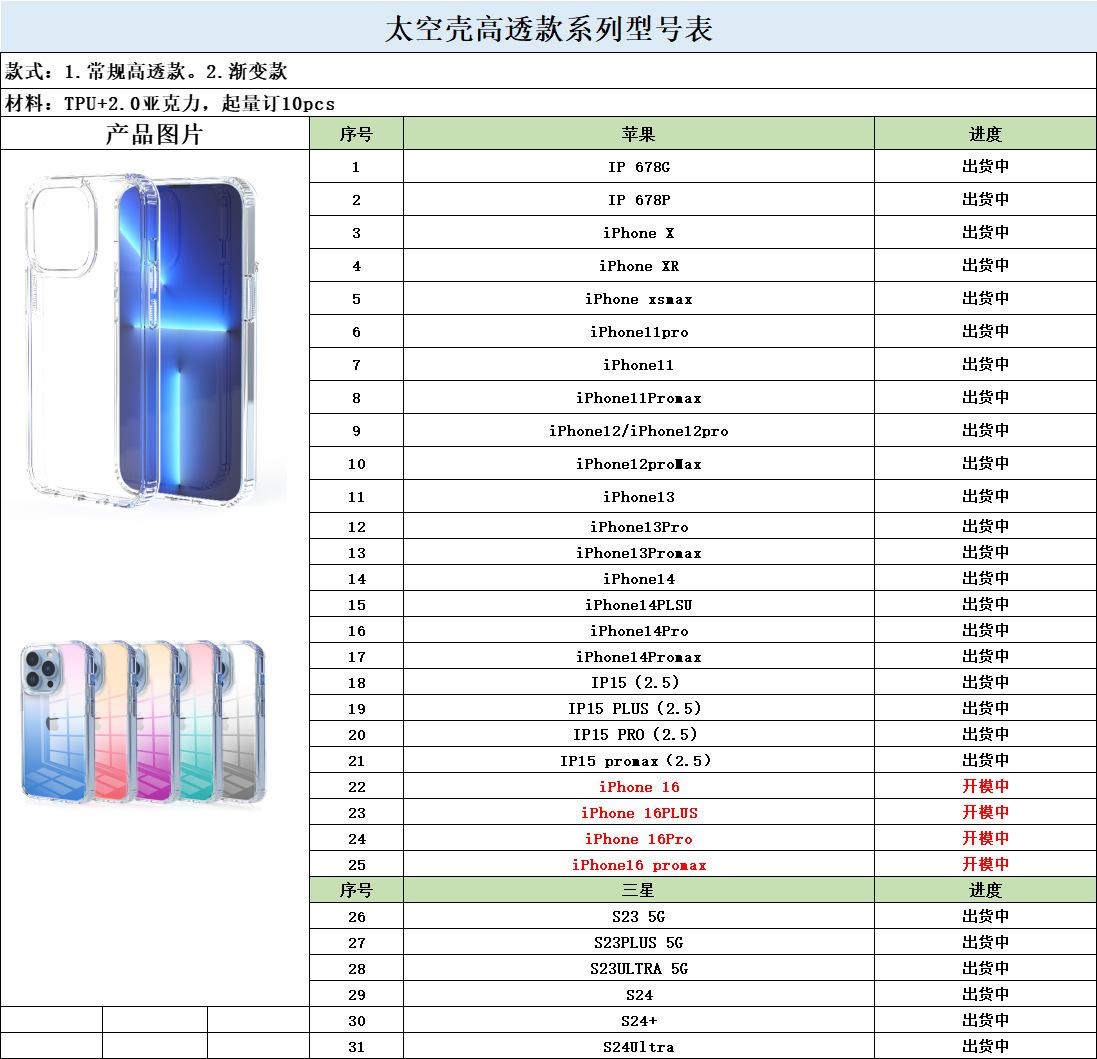Select the cell S23 5G

click(x=639, y=916)
